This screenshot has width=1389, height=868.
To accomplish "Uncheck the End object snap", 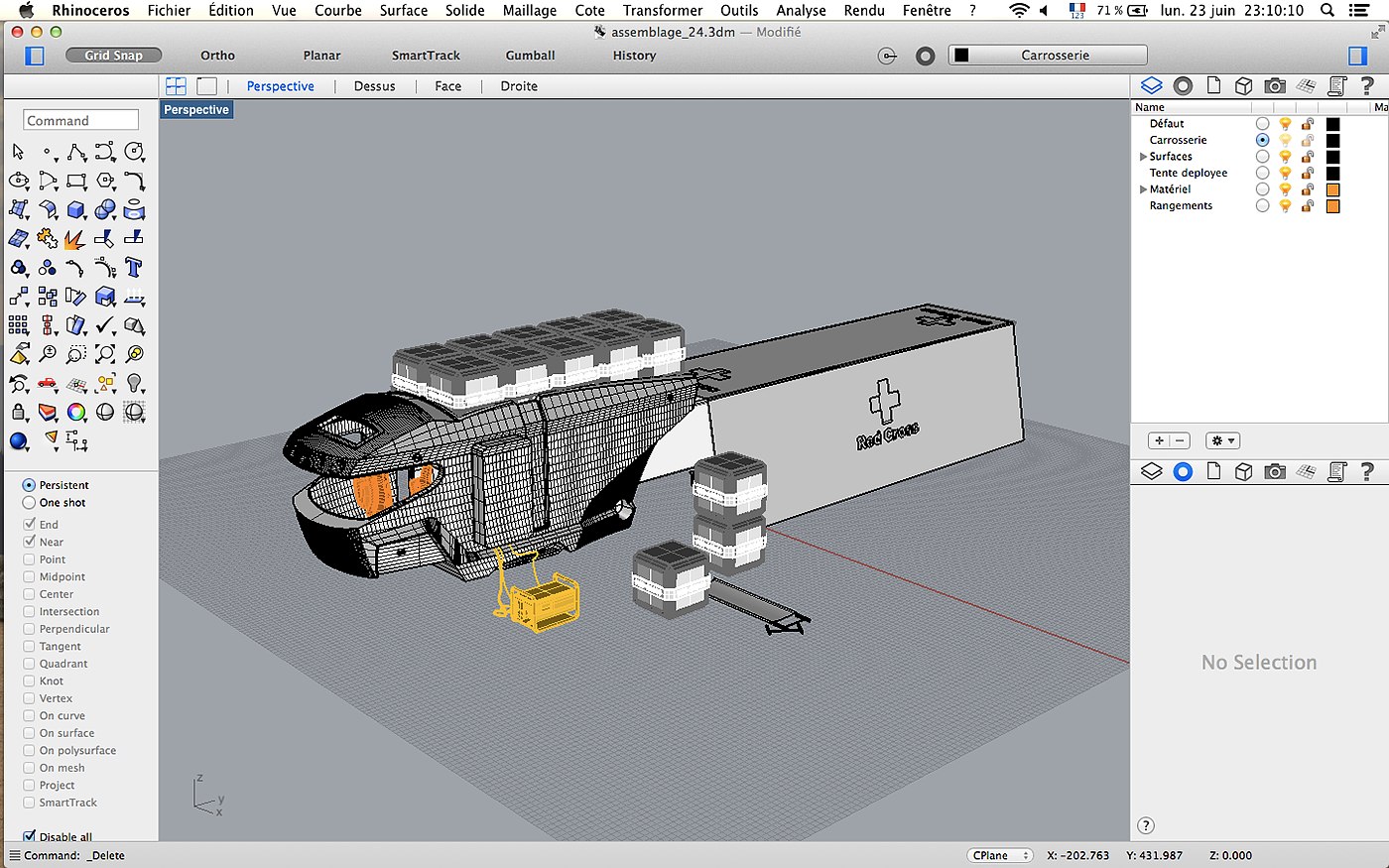I will point(30,525).
